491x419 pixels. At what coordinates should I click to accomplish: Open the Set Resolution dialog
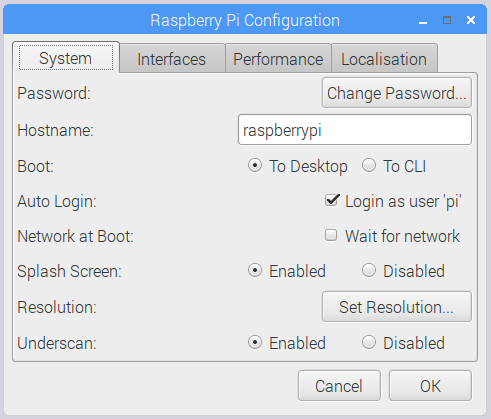(397, 307)
